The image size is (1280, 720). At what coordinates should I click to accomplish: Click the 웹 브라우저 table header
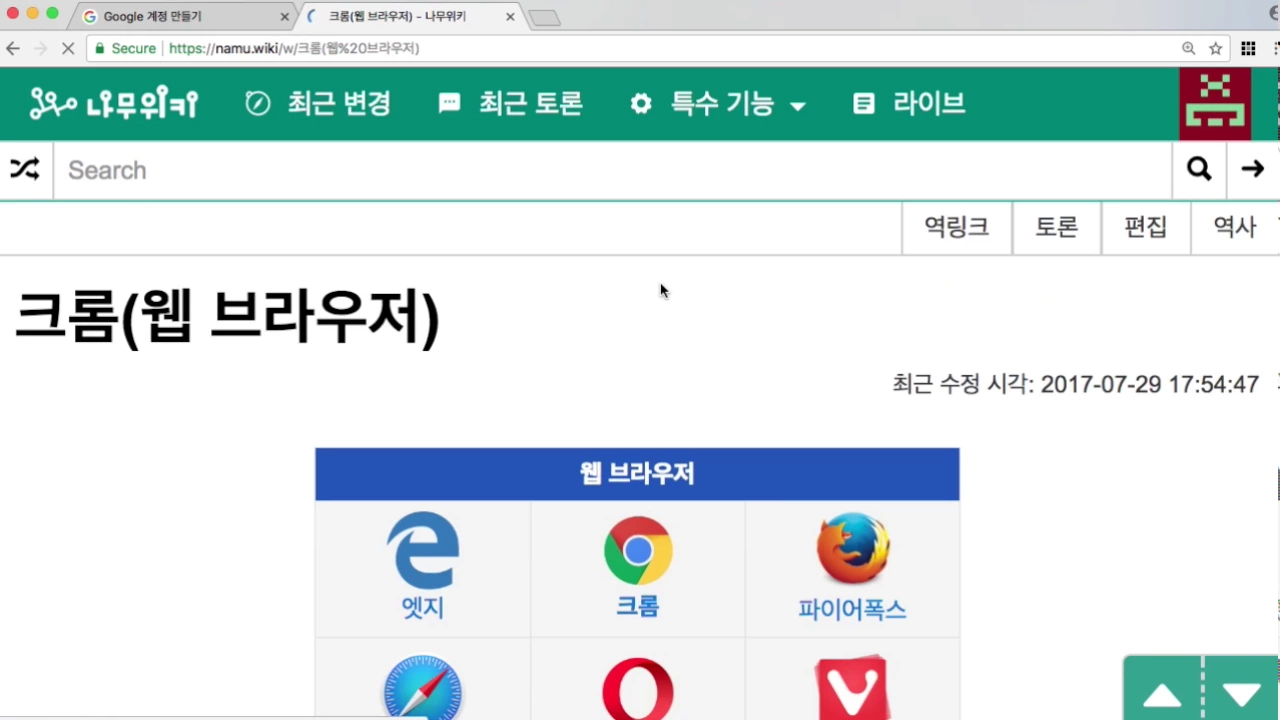pos(637,474)
